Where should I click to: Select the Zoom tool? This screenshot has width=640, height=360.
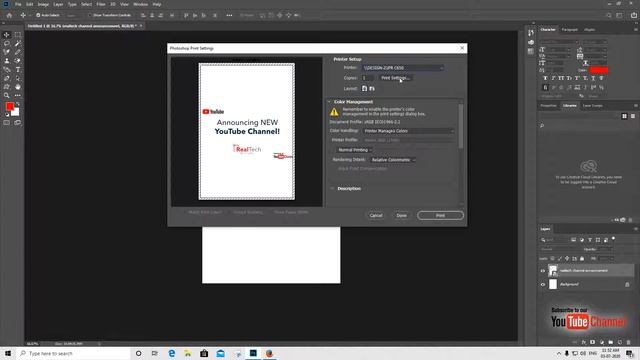pyautogui.click(x=7, y=95)
